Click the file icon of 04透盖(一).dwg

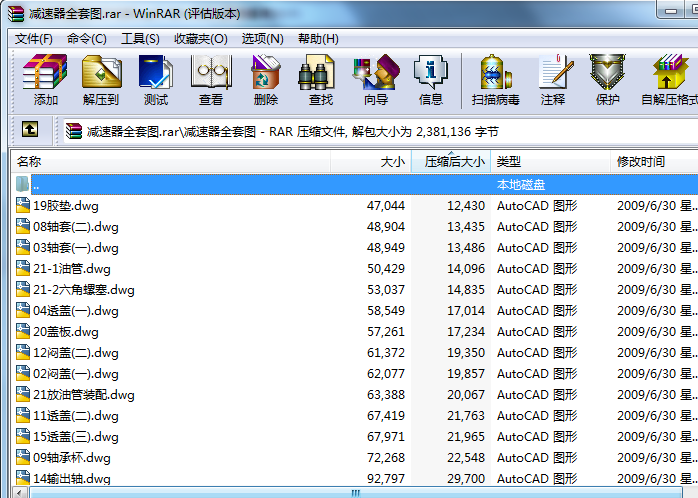pyautogui.click(x=23, y=310)
